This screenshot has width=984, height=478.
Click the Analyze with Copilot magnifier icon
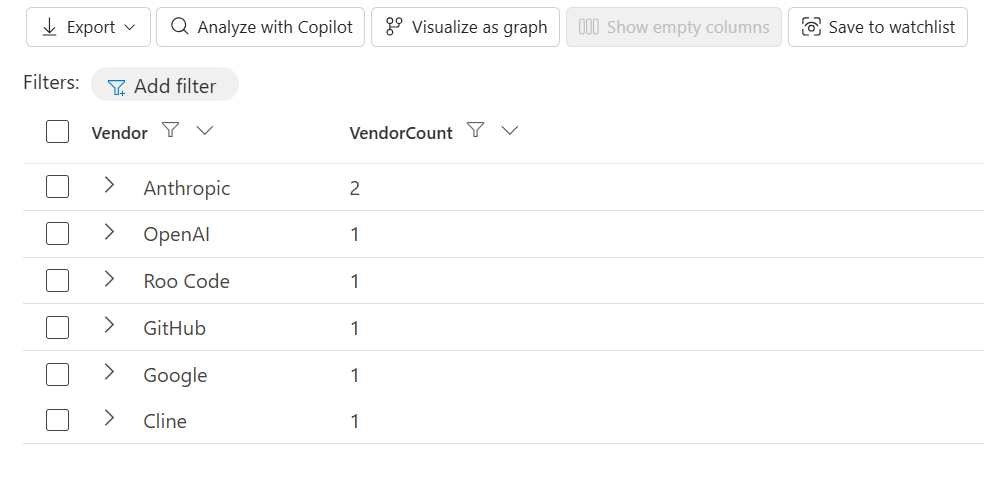tap(179, 26)
